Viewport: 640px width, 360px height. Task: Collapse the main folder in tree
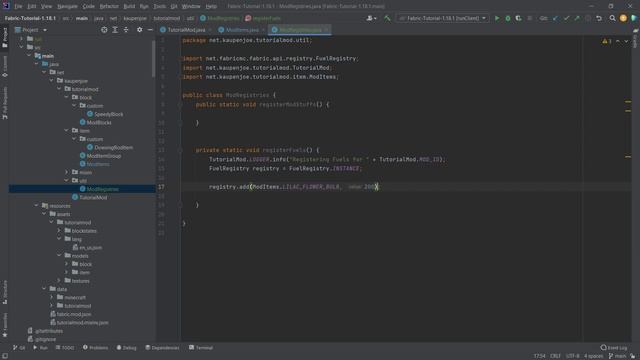pyautogui.click(x=29, y=56)
